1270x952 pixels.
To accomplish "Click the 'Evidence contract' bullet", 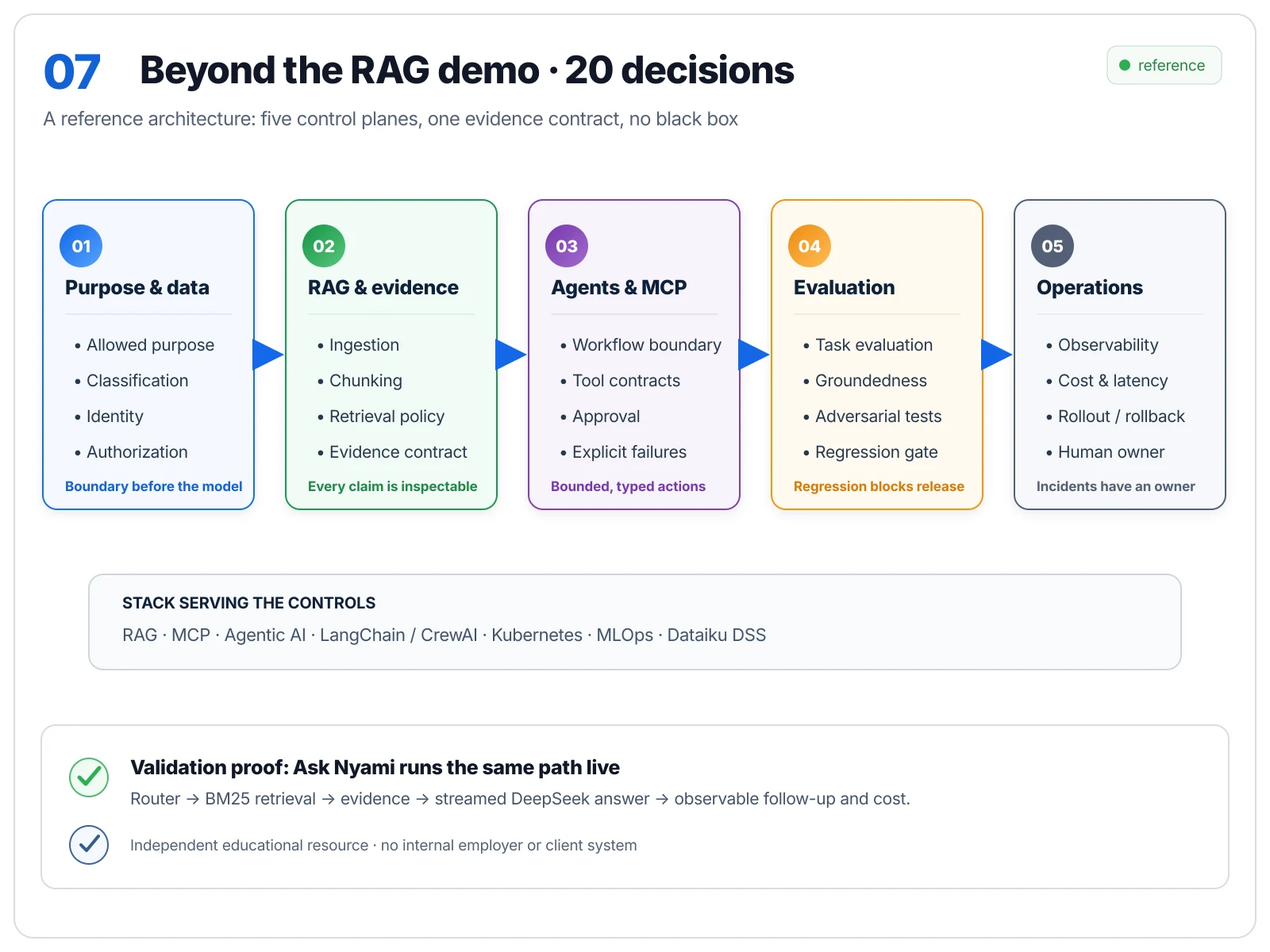I will pyautogui.click(x=392, y=452).
